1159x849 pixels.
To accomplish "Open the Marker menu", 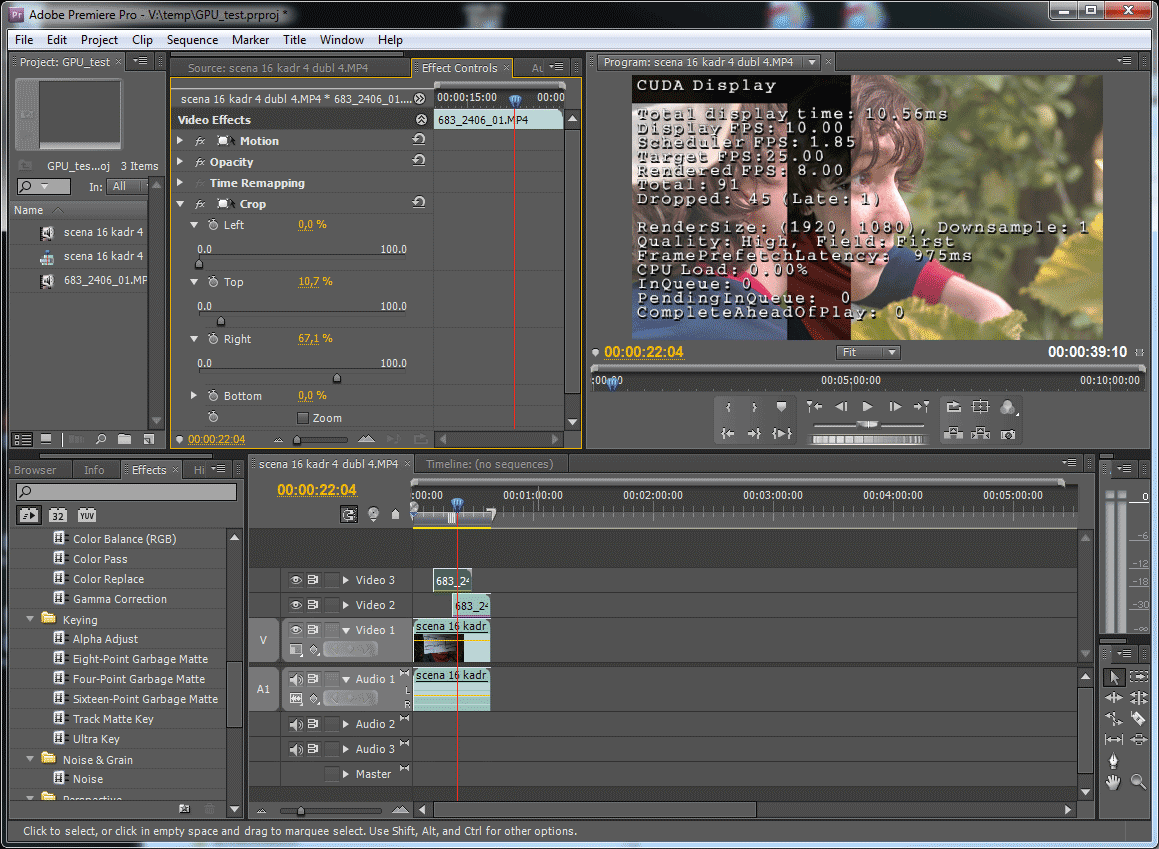I will tap(251, 40).
